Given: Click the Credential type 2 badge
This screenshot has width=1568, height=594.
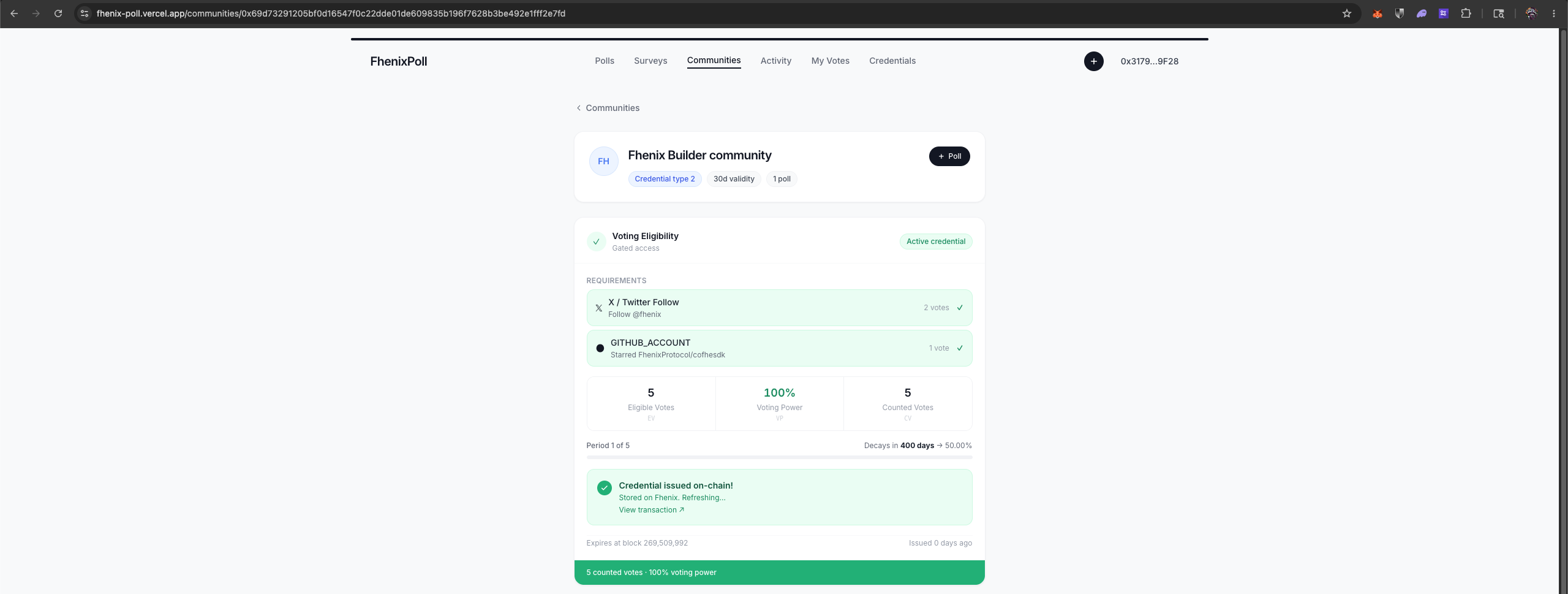Looking at the screenshot, I should pos(665,179).
